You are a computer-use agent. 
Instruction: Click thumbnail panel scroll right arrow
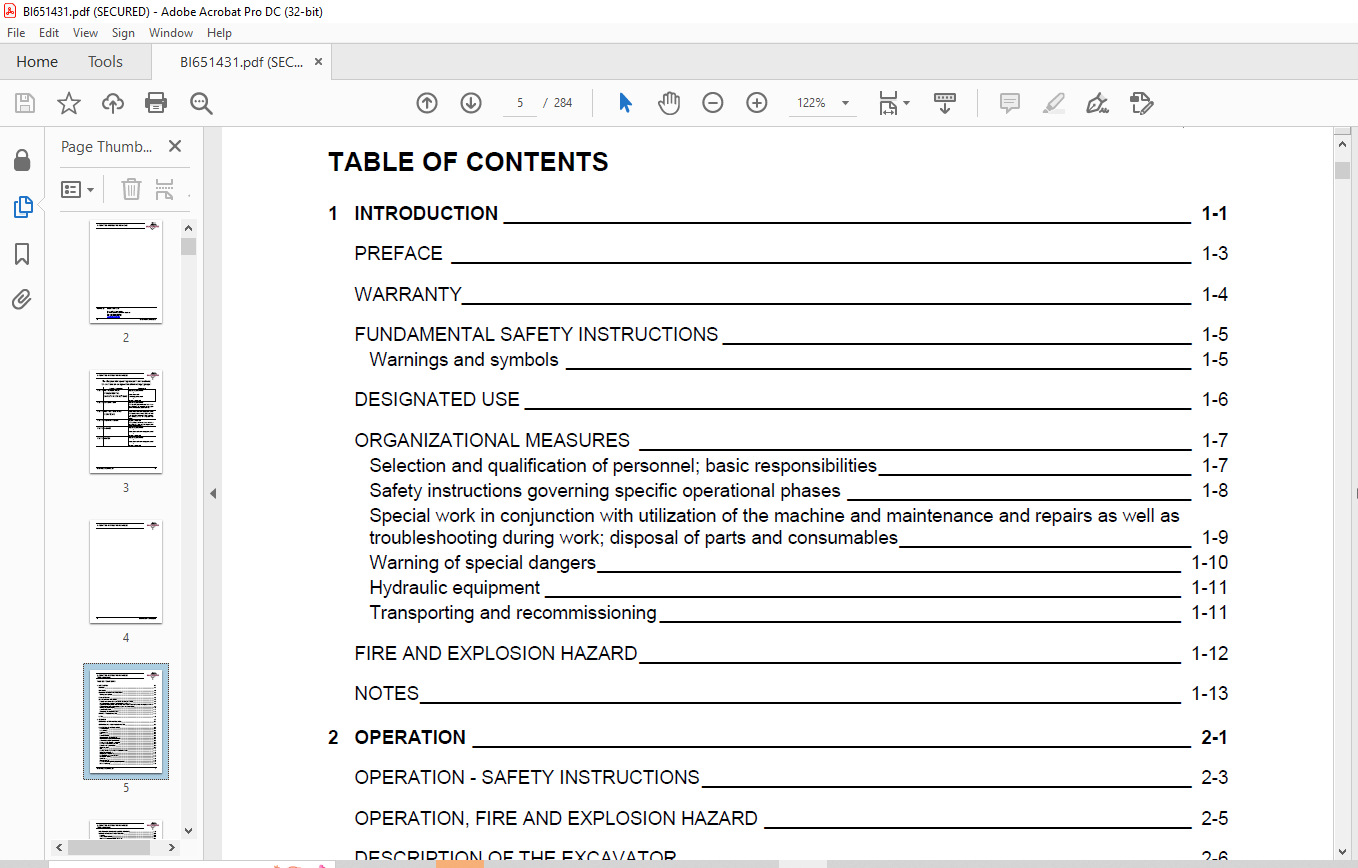click(x=174, y=847)
